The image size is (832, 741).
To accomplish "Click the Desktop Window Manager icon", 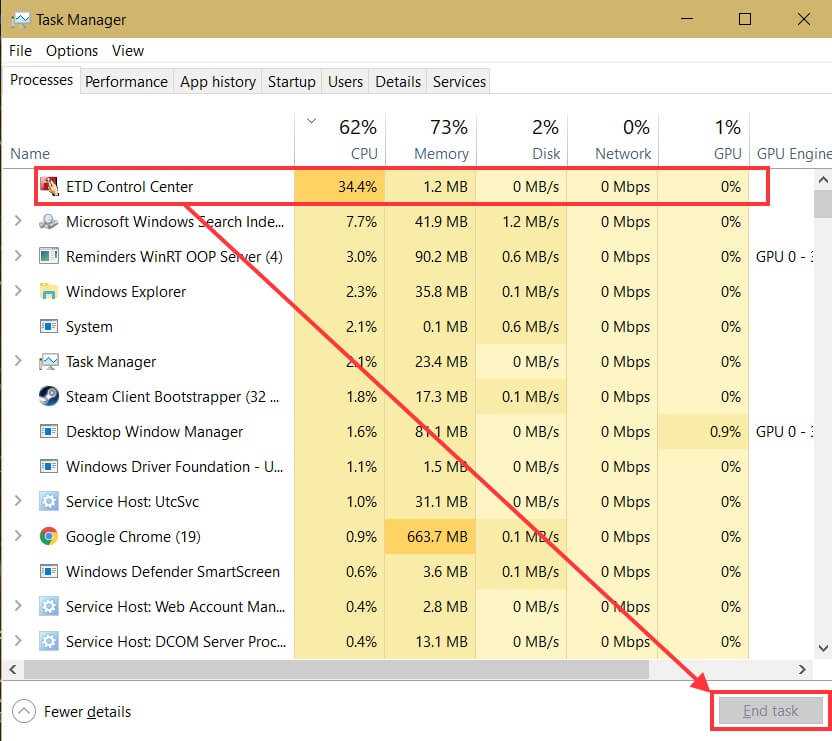I will [x=48, y=432].
